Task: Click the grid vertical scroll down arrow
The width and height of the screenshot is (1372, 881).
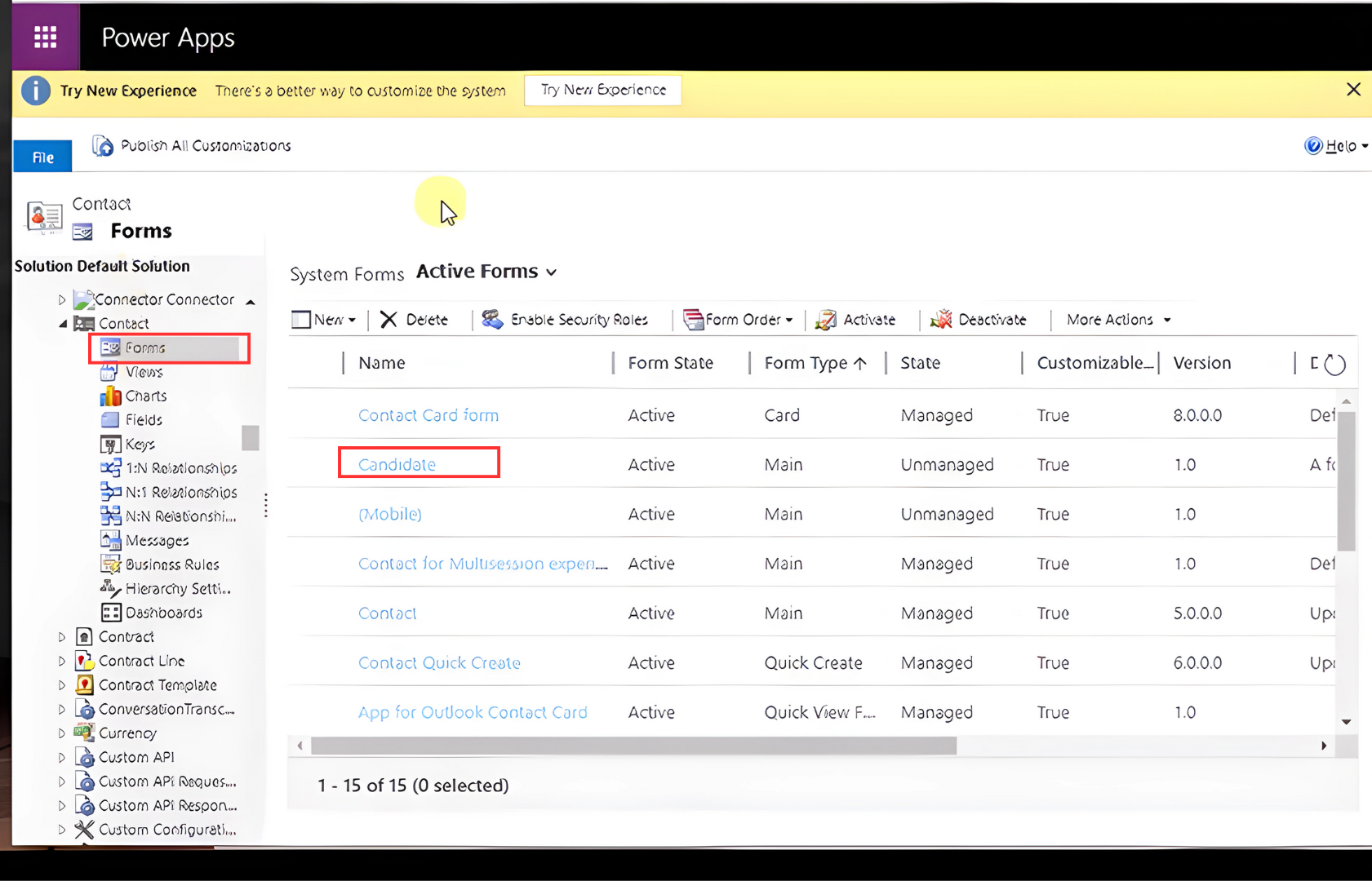Action: click(1346, 722)
